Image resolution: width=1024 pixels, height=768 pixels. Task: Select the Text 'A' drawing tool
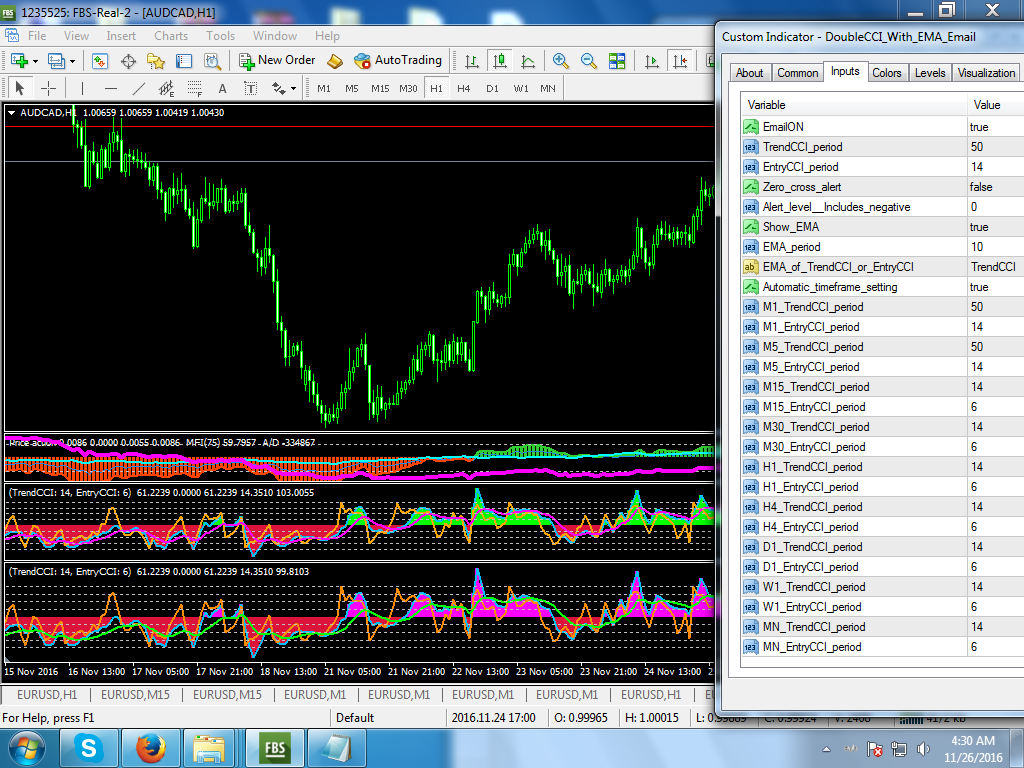point(223,88)
